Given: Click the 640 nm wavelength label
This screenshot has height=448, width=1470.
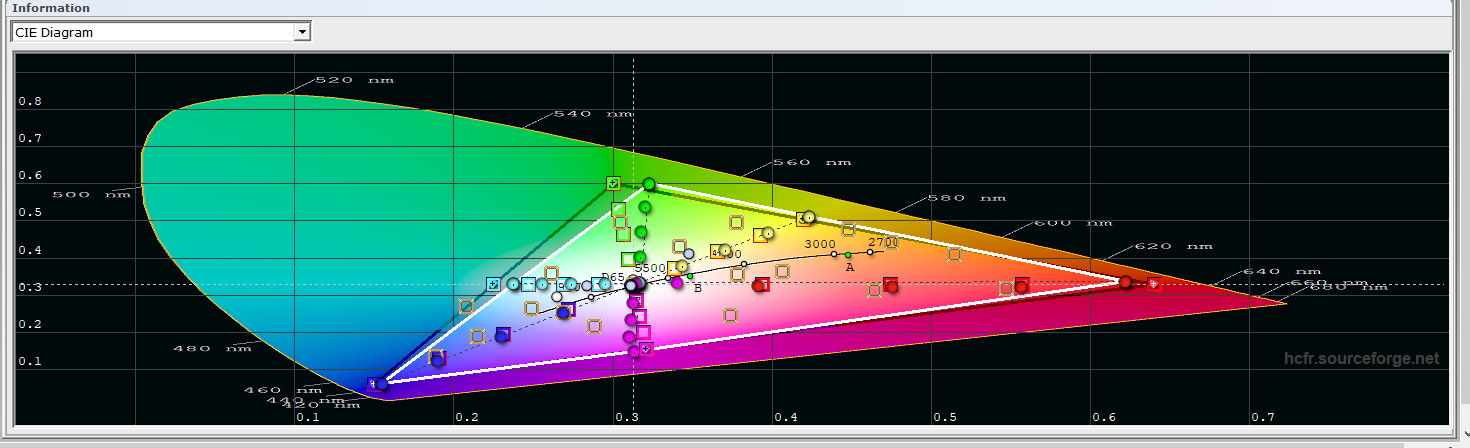Looking at the screenshot, I should tap(1281, 271).
